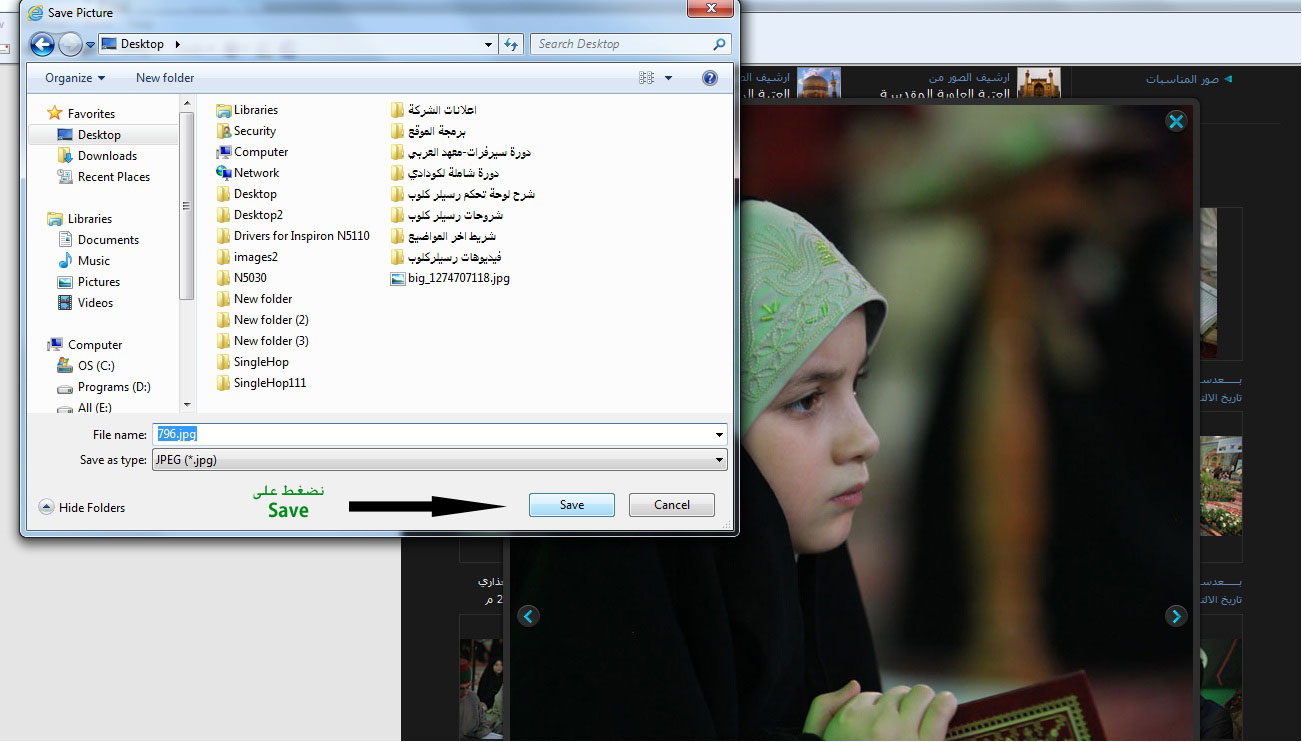Collapse dialog using Hide Folders toggle
The height and width of the screenshot is (742, 1302).
(x=82, y=507)
